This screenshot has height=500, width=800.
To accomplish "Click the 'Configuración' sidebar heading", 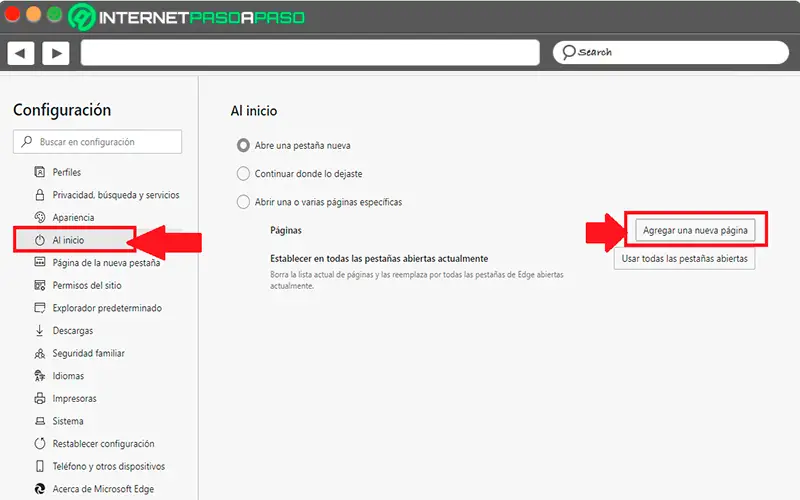I will (x=62, y=110).
